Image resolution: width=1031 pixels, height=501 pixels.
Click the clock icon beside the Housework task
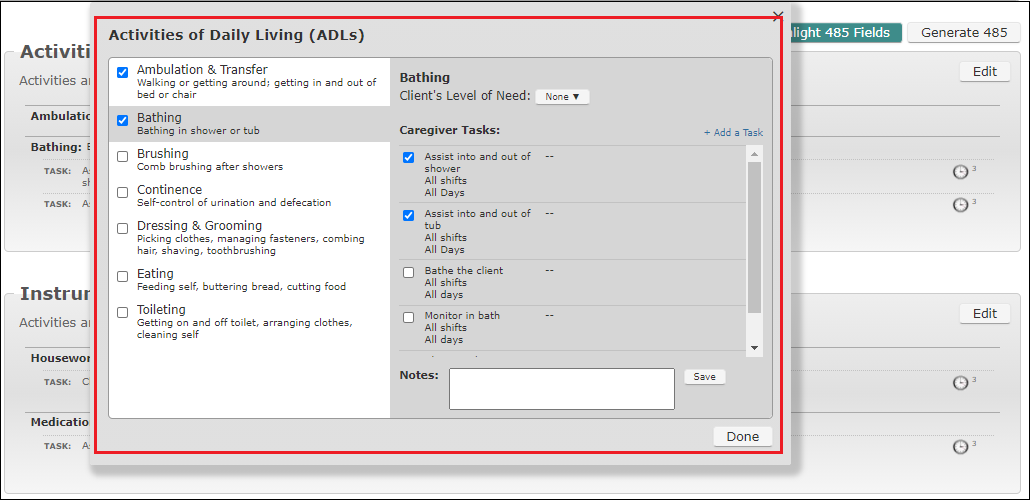click(960, 382)
